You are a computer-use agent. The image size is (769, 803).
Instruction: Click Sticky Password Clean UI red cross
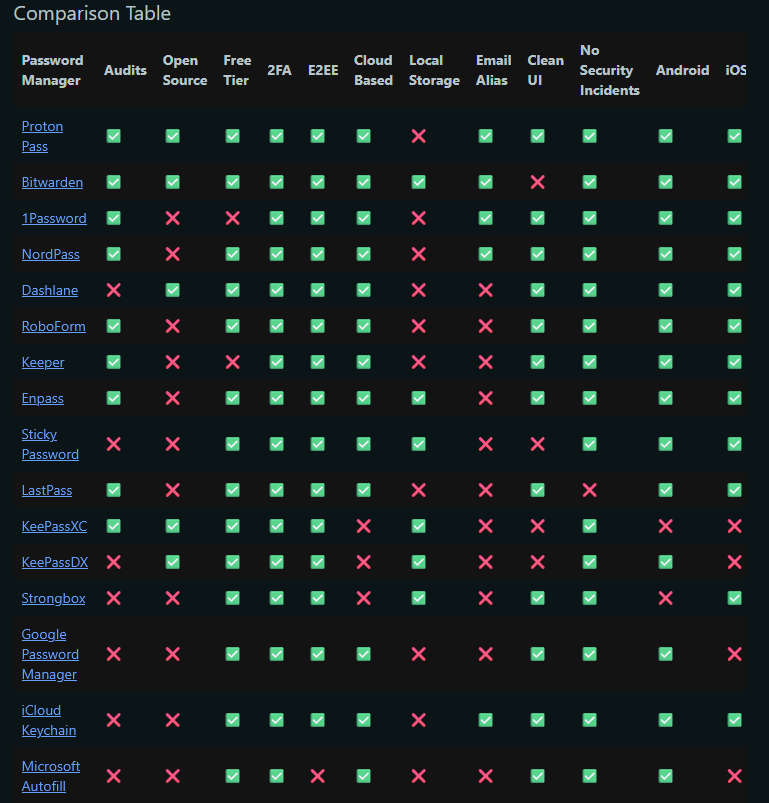(538, 444)
